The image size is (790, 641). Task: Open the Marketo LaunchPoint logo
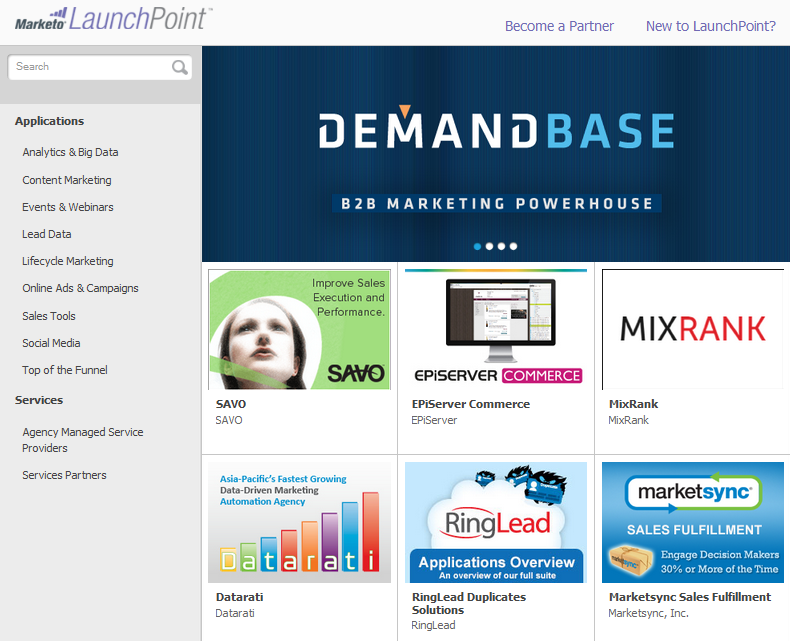click(x=114, y=19)
